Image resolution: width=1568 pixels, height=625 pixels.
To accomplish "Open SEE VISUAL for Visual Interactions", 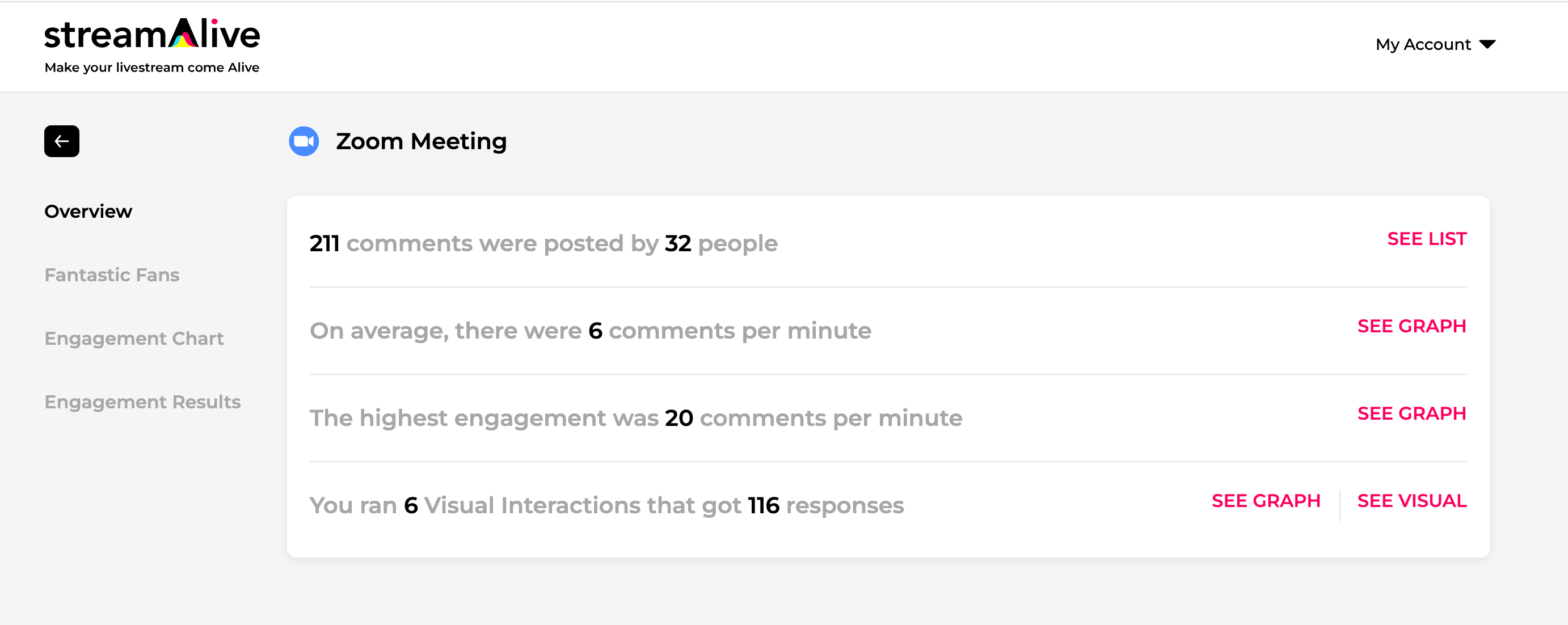I will (x=1412, y=501).
